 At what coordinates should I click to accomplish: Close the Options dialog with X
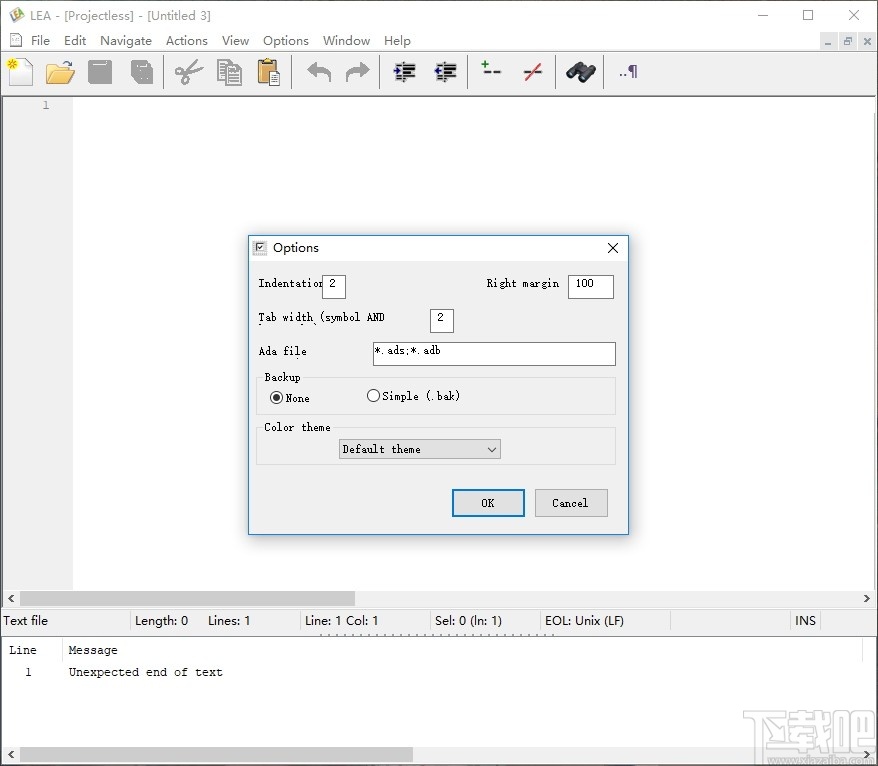click(613, 248)
